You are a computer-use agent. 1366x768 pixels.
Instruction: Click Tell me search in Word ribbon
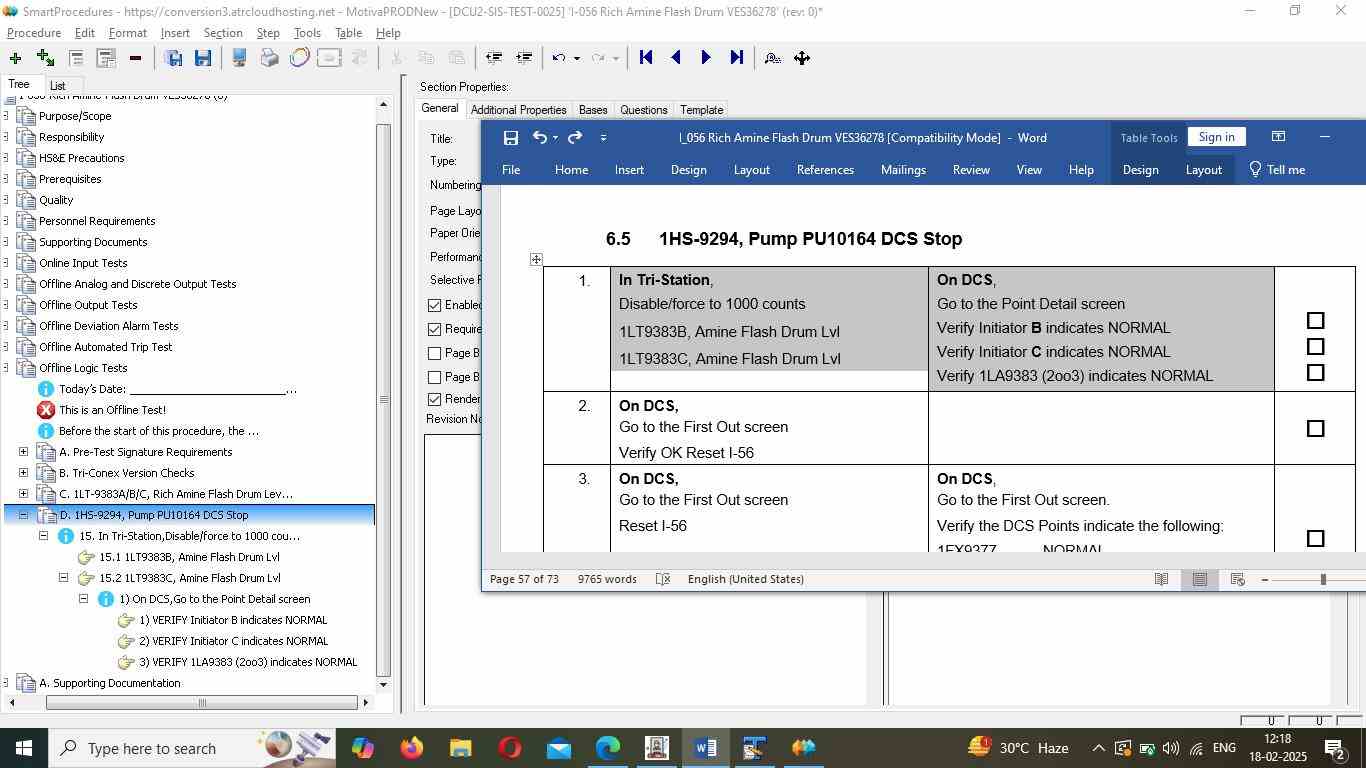click(1277, 170)
